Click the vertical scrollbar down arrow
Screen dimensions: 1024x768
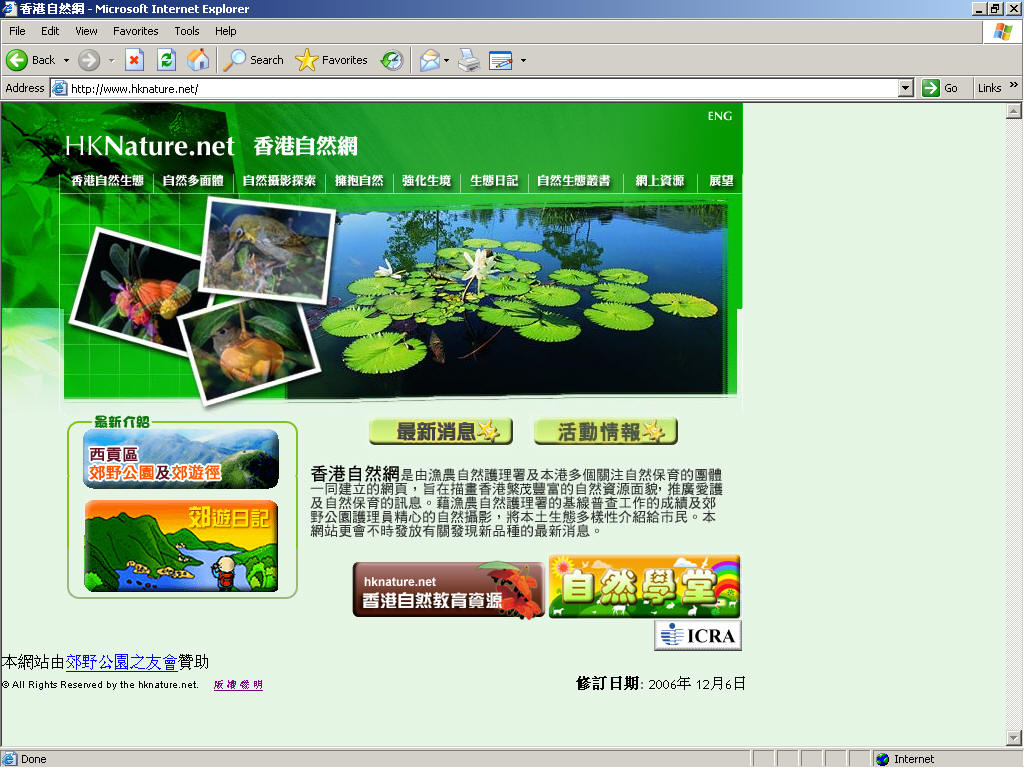coord(1015,738)
